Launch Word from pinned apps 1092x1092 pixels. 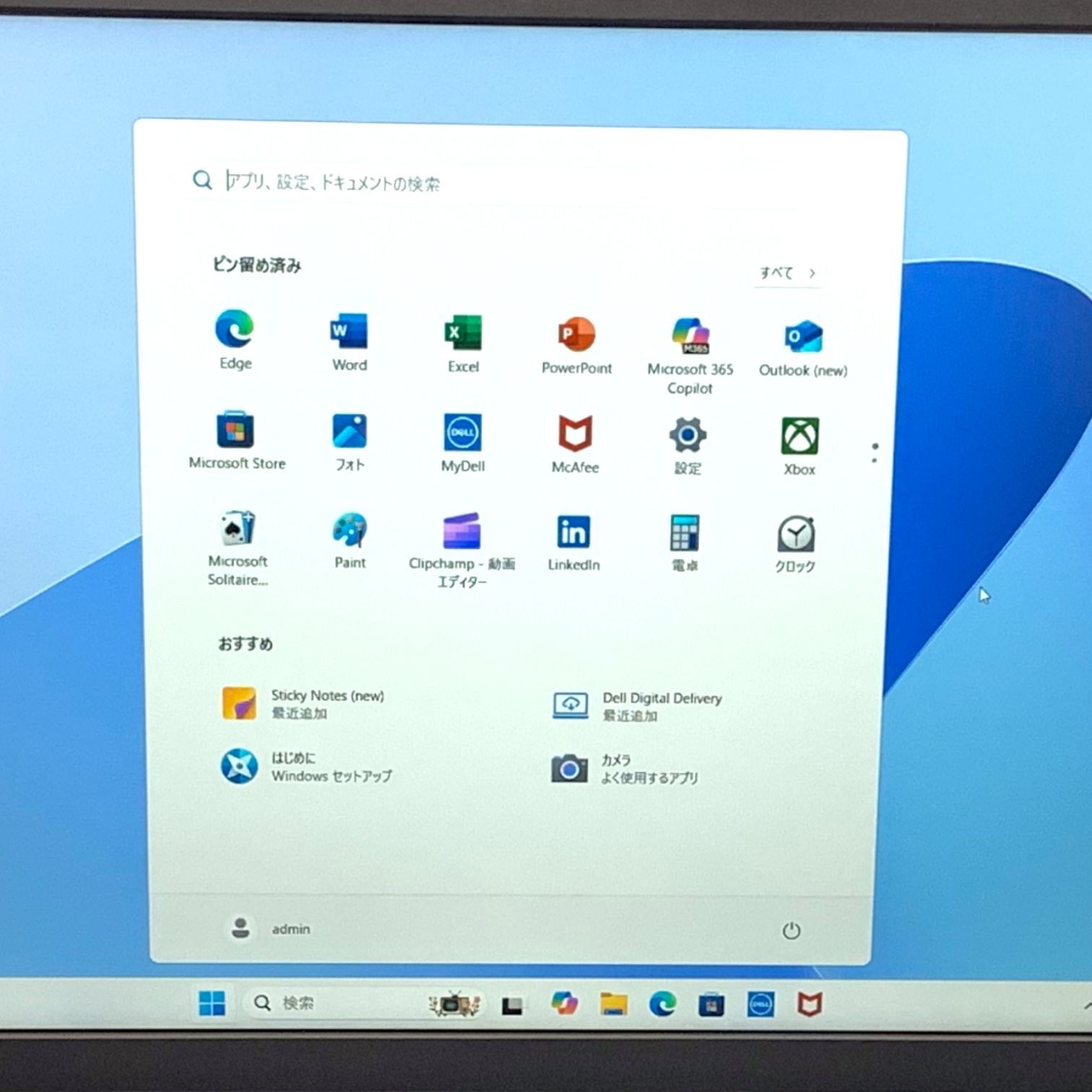click(x=350, y=342)
